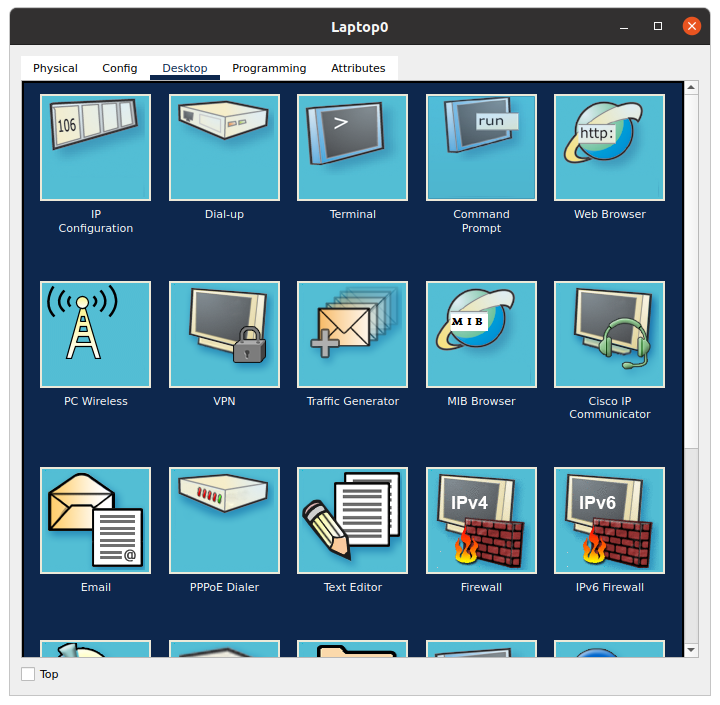Switch to the Config tab

[120, 68]
